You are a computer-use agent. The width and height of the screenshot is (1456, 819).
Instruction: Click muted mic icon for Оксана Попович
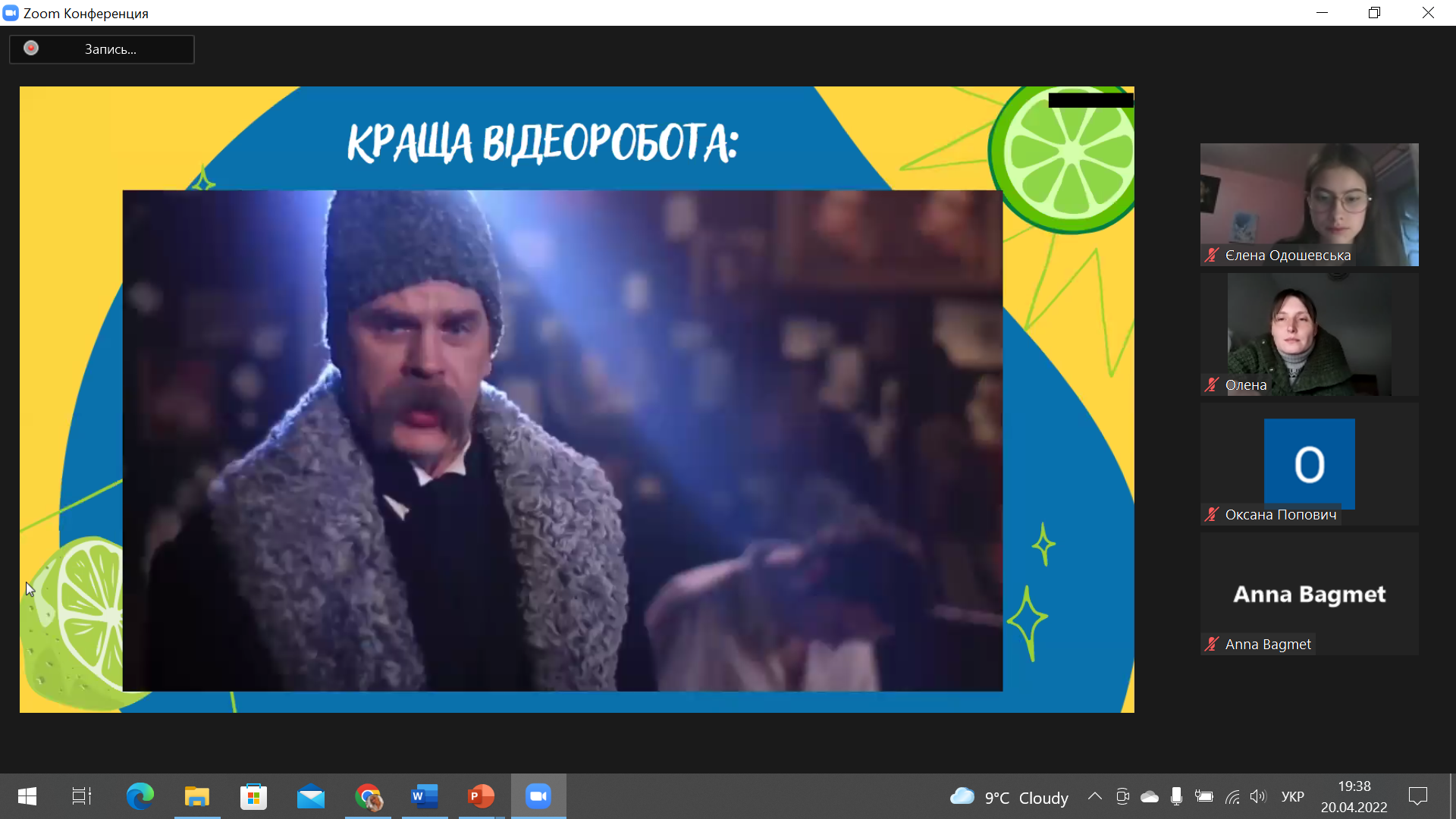(x=1212, y=515)
